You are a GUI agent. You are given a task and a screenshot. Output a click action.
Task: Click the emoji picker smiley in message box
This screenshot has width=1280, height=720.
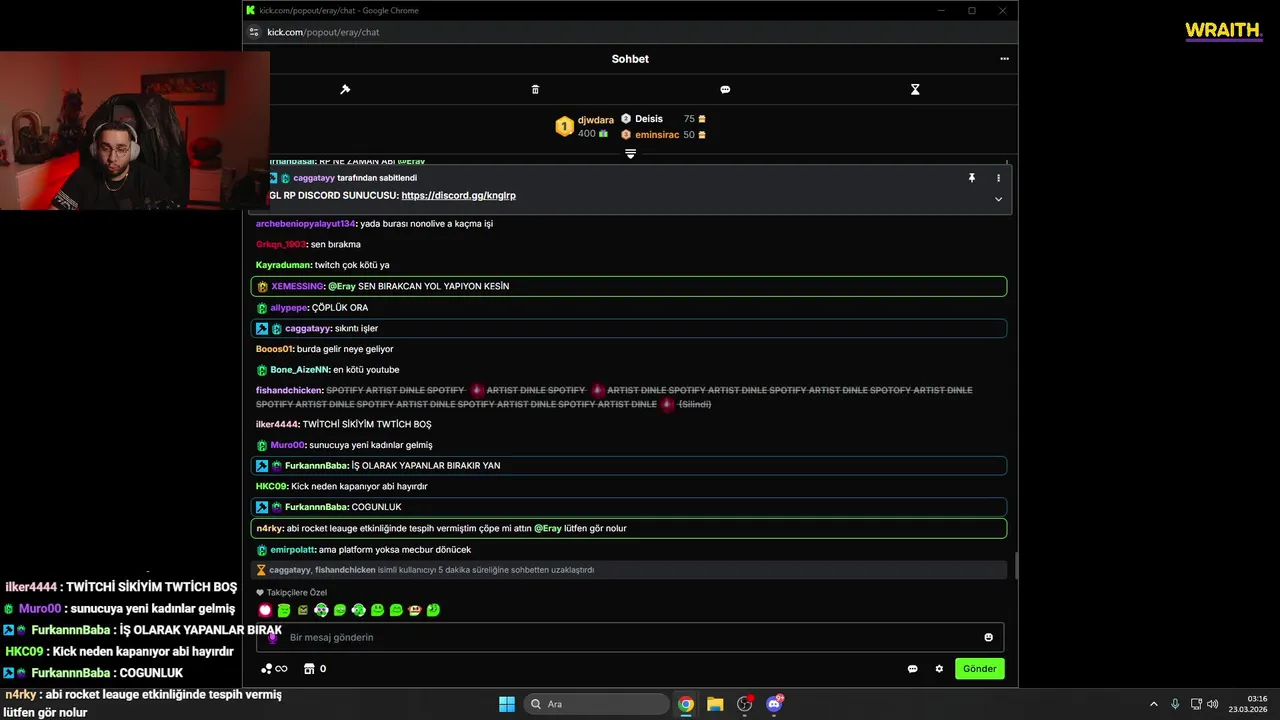tap(989, 637)
